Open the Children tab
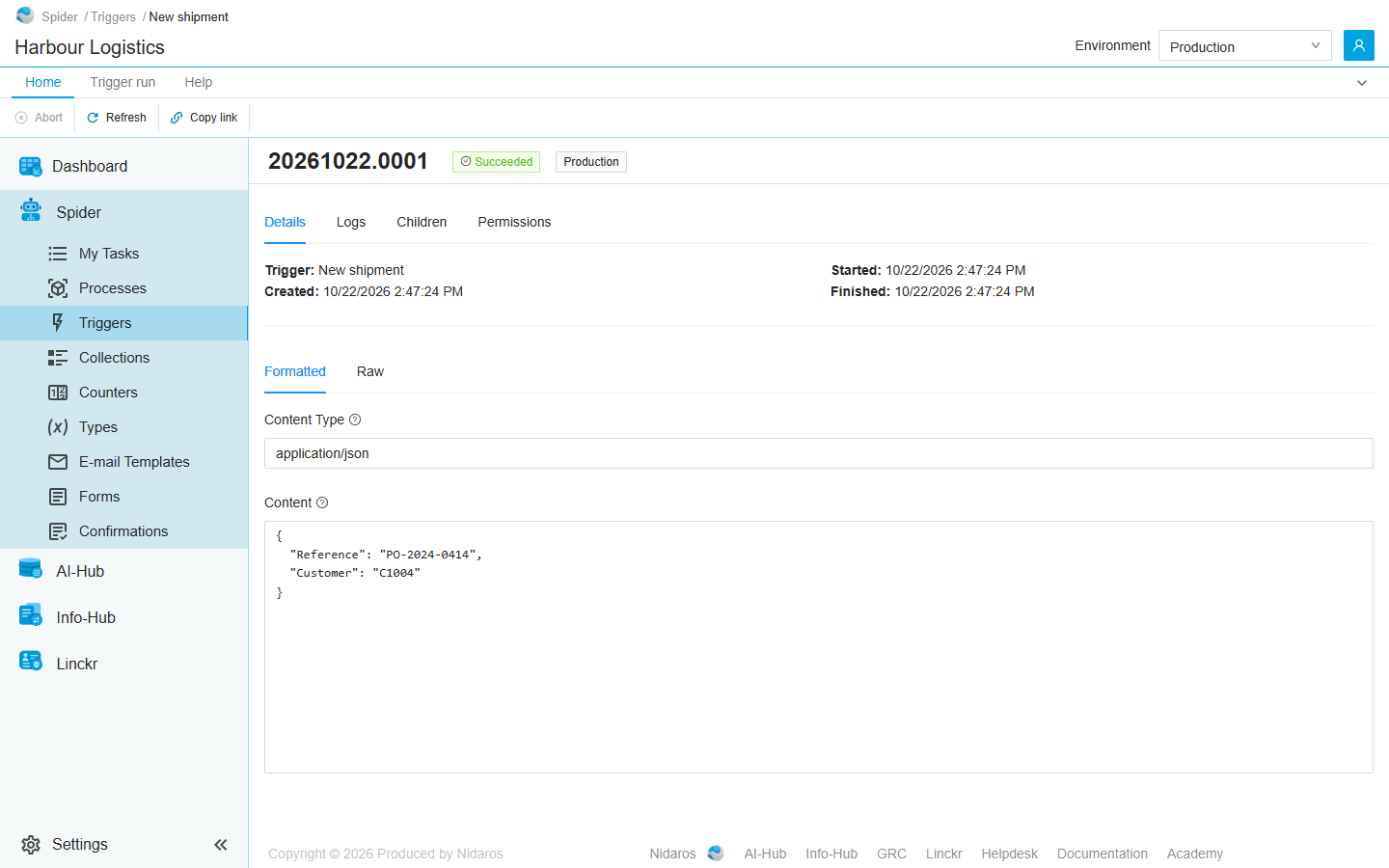 422,222
